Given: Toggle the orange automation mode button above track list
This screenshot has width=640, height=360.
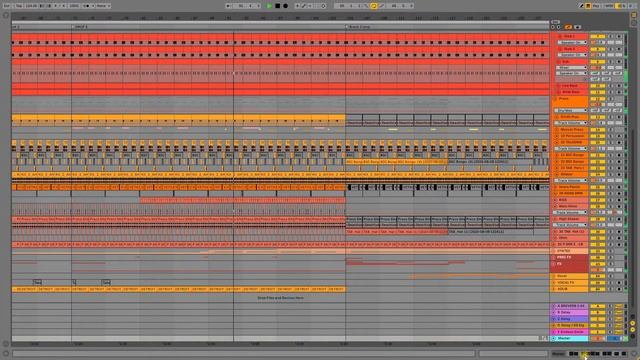Looking at the screenshot, I should (568, 27).
